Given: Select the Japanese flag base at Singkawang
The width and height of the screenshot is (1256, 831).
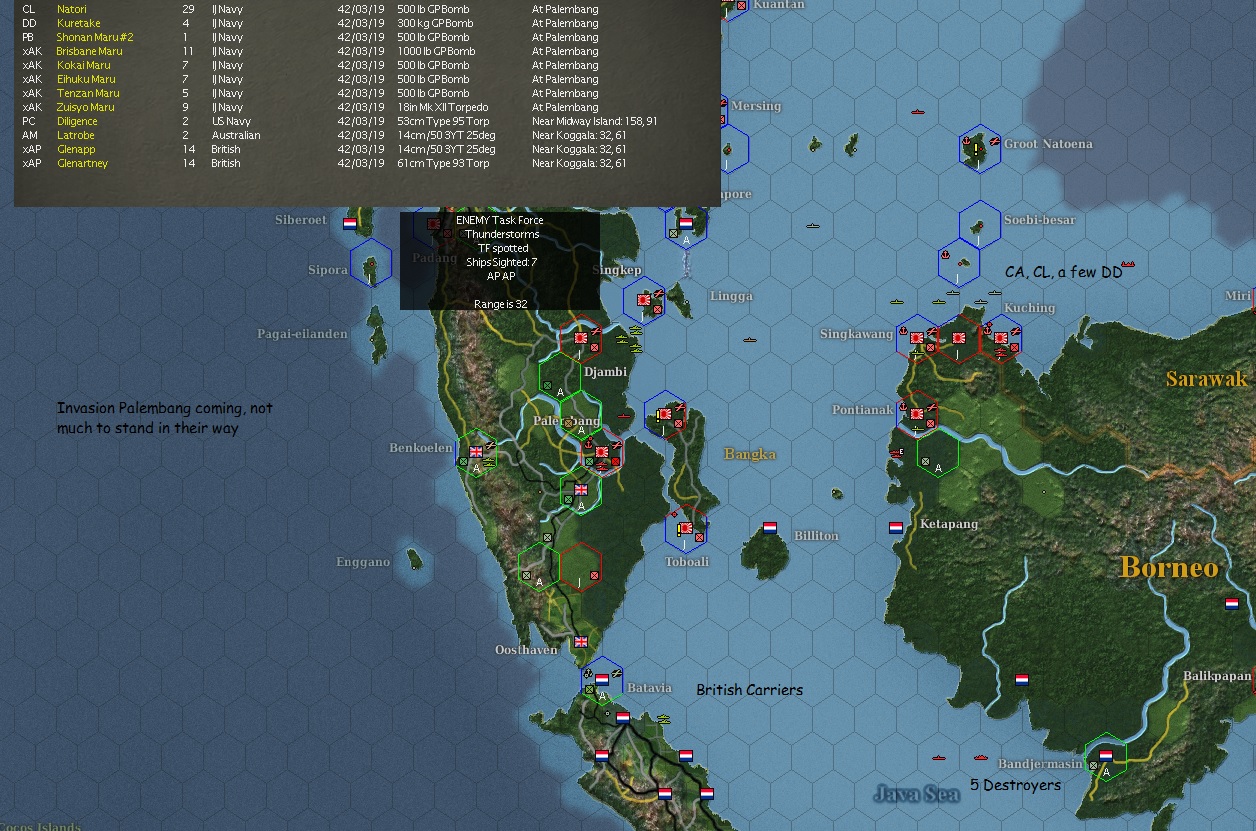Looking at the screenshot, I should [917, 337].
